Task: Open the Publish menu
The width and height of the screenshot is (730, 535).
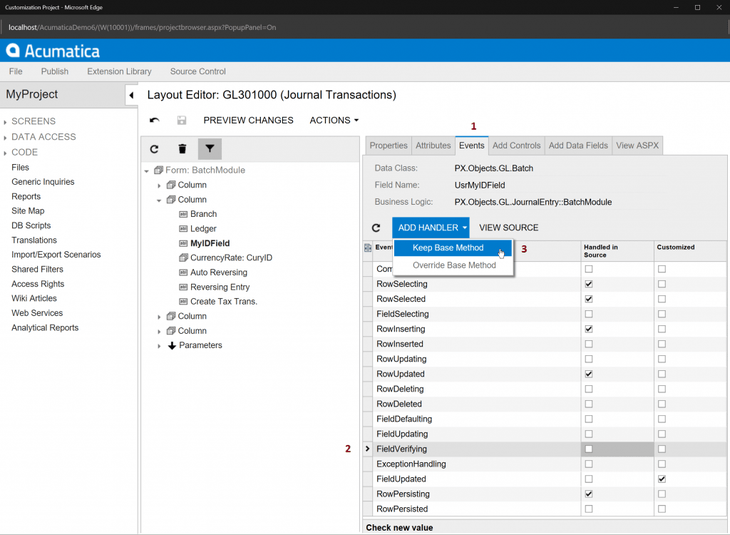Action: point(54,71)
